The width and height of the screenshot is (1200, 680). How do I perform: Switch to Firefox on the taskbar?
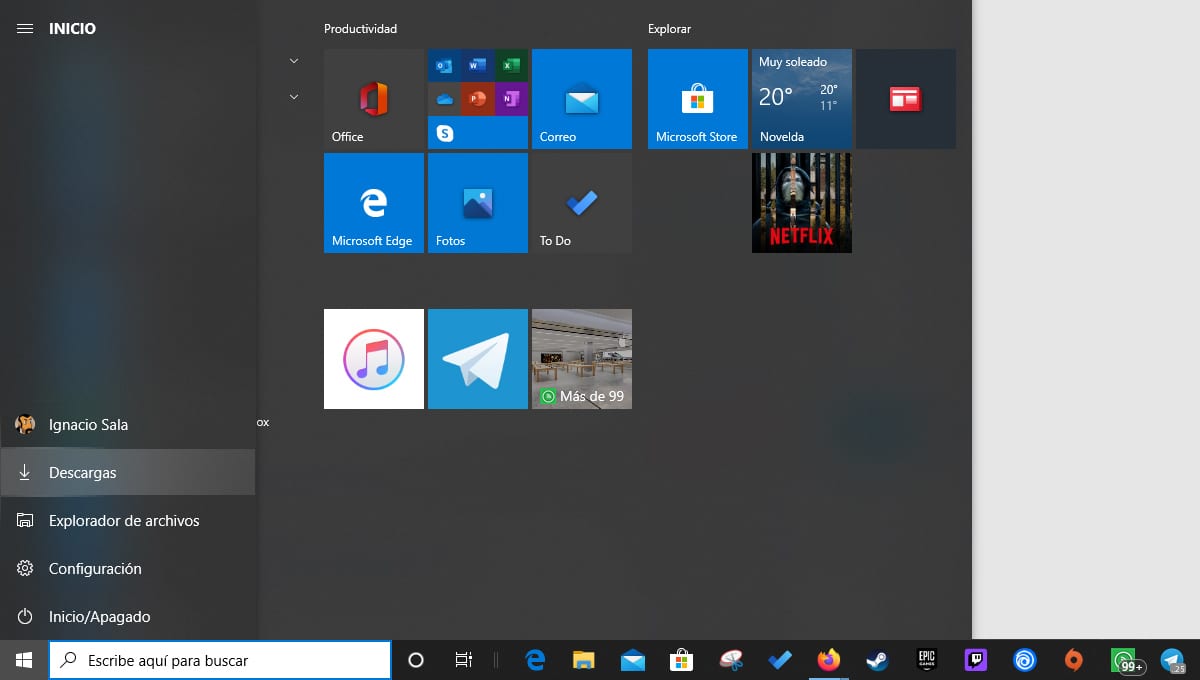(828, 660)
